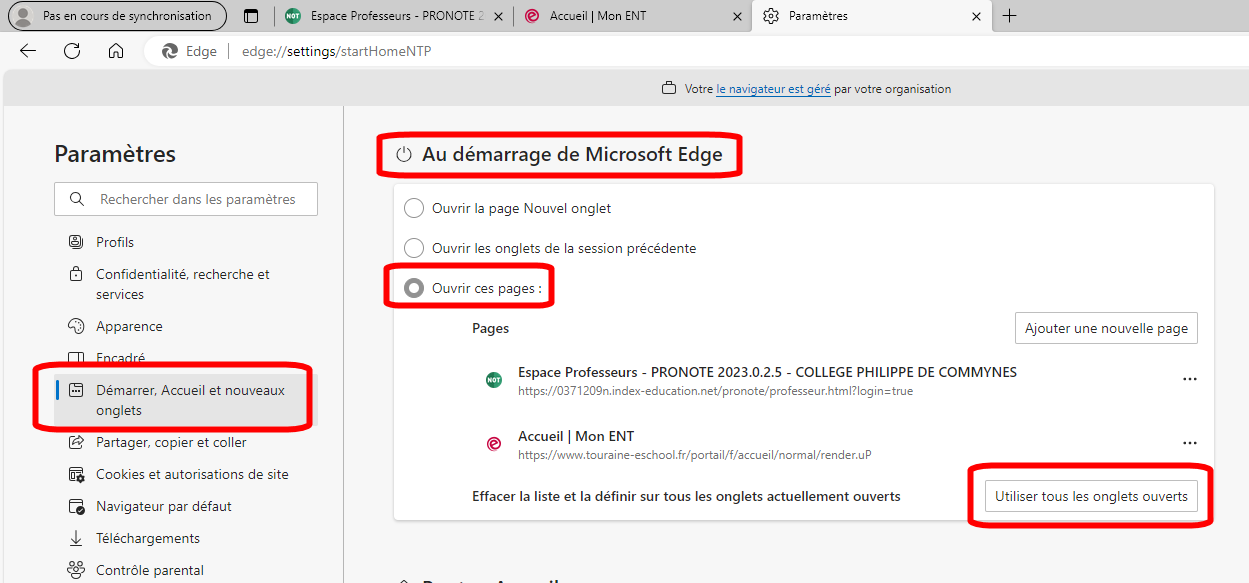
Task: Switch to the Paramètres tab
Action: pyautogui.click(x=871, y=16)
